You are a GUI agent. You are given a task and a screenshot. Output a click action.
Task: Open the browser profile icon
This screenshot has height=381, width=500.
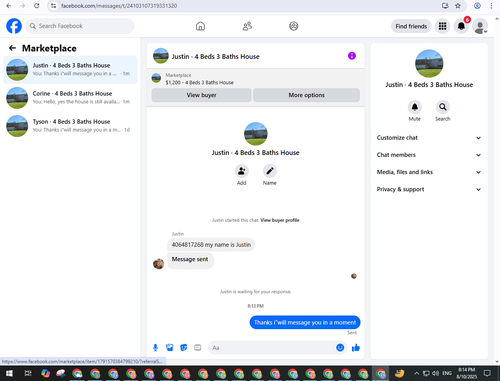pyautogui.click(x=477, y=6)
